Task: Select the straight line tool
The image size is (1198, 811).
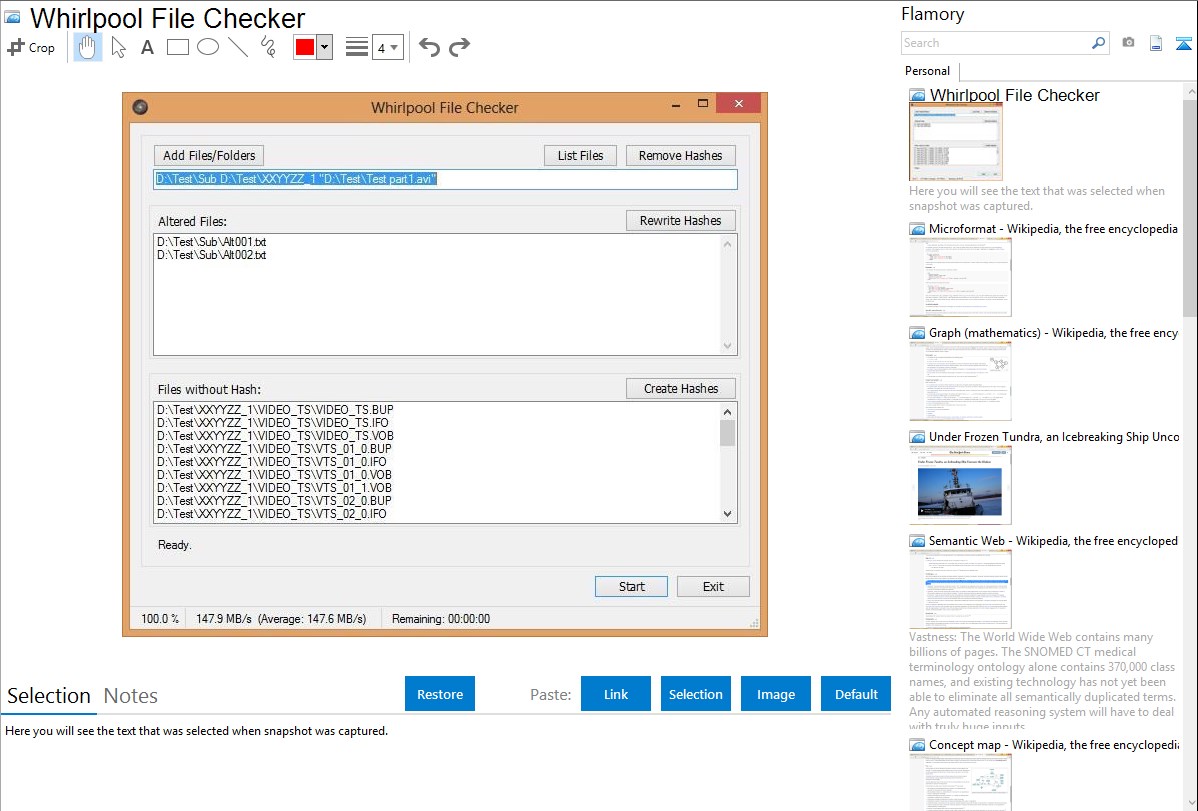Action: [x=238, y=47]
